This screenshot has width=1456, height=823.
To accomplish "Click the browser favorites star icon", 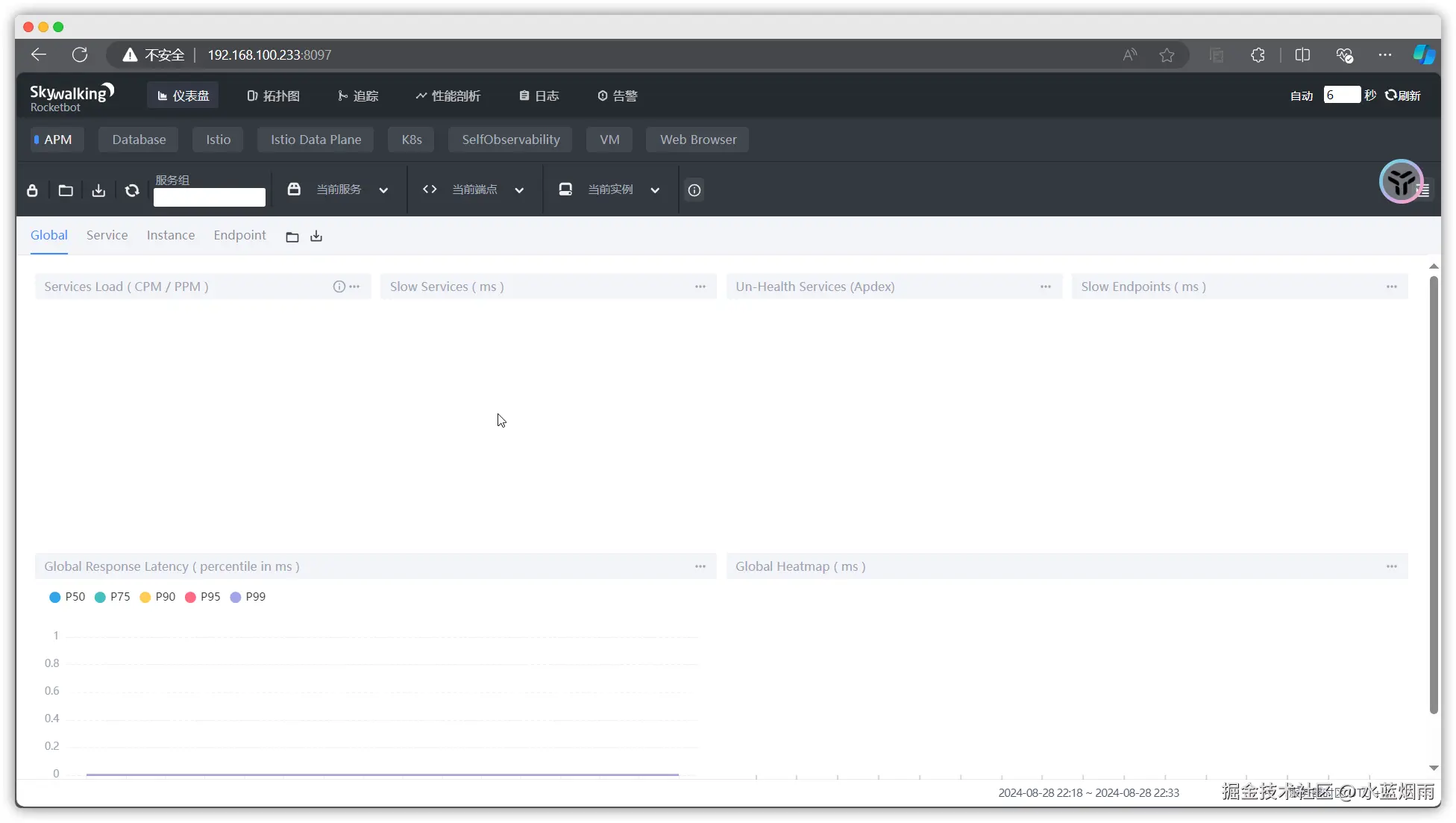I will tap(1167, 55).
